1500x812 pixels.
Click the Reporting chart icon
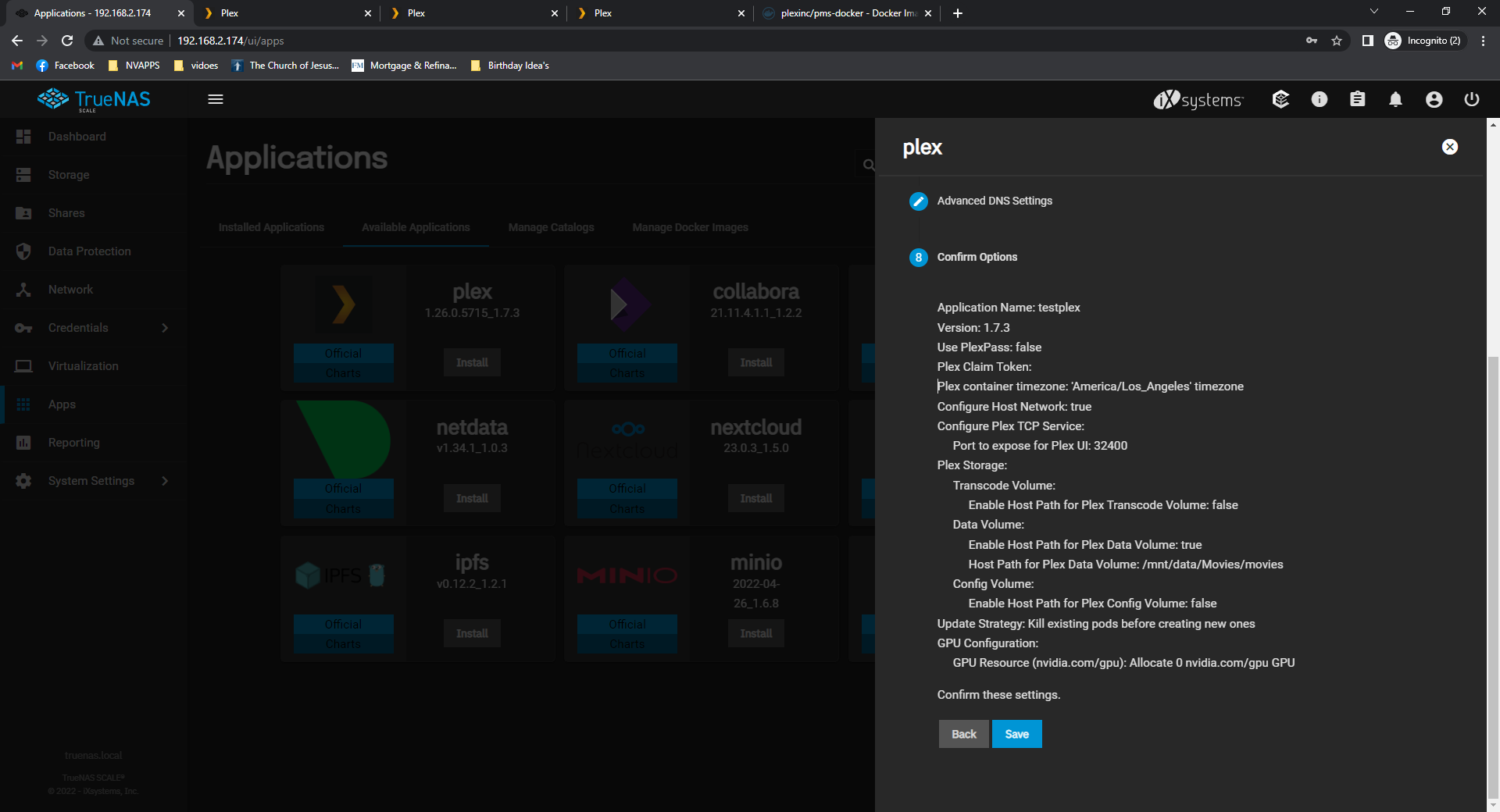click(x=23, y=443)
